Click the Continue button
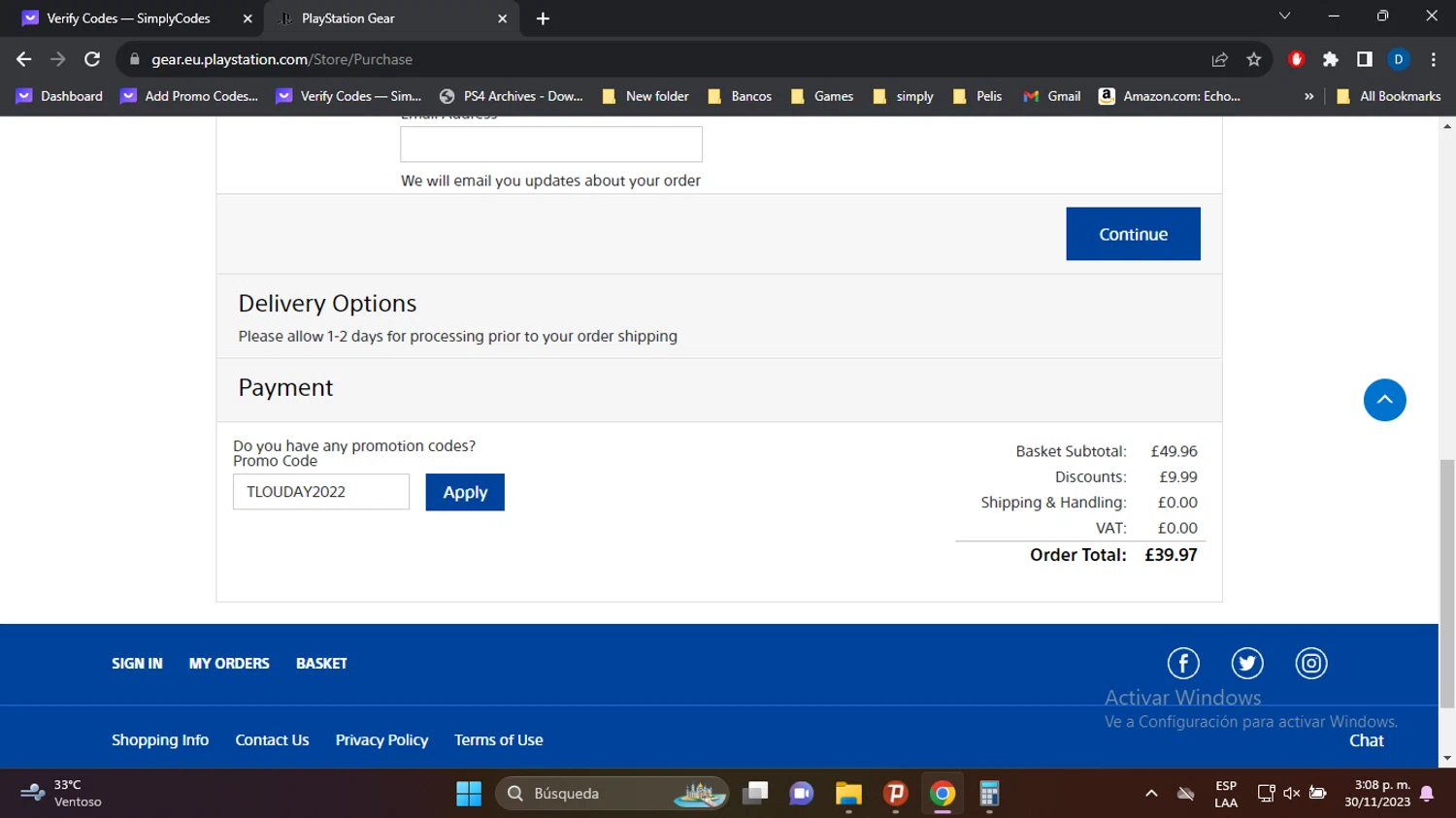The width and height of the screenshot is (1456, 818). click(x=1133, y=234)
